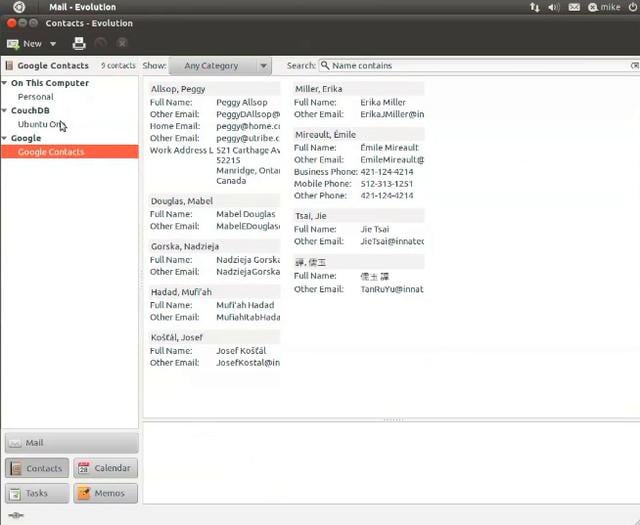Open the Any Category dropdown

click(220, 66)
